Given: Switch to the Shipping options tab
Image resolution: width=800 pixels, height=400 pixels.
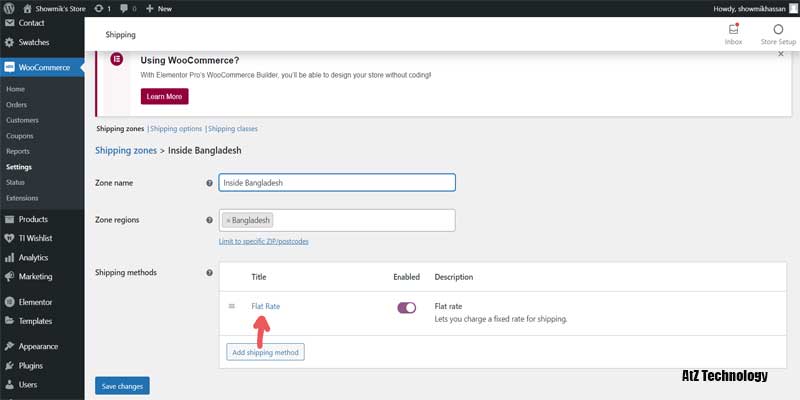Looking at the screenshot, I should pyautogui.click(x=175, y=129).
